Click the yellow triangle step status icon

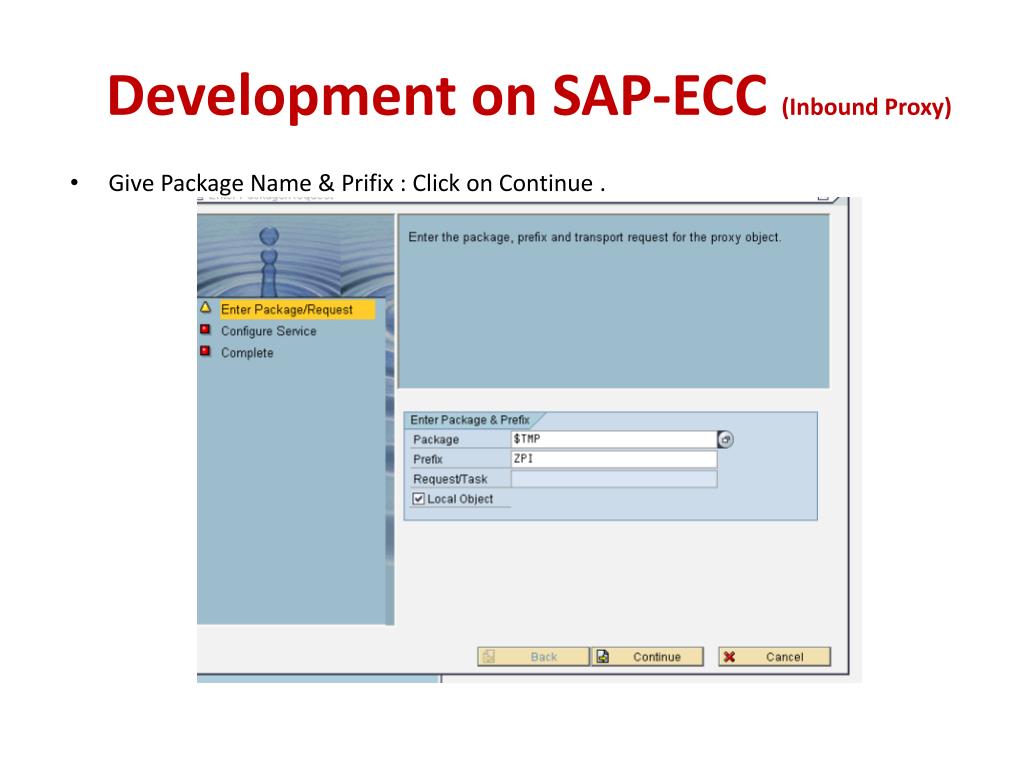pos(206,308)
